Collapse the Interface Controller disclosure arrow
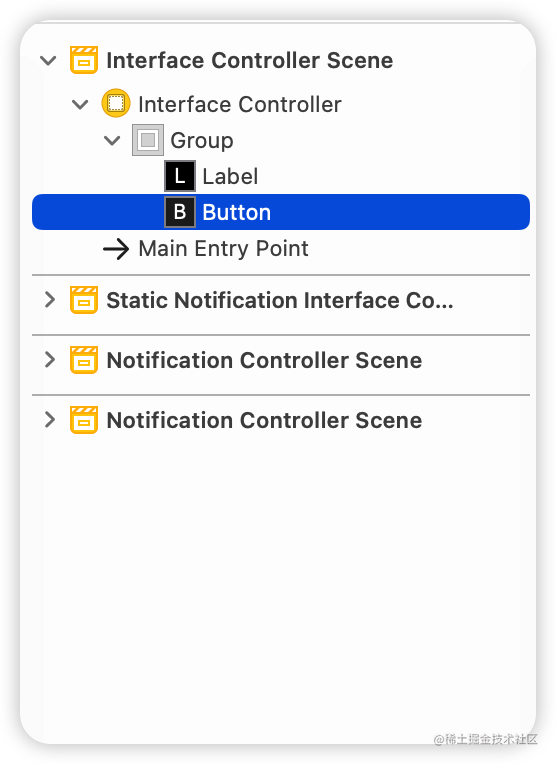This screenshot has width=556, height=764. point(80,104)
